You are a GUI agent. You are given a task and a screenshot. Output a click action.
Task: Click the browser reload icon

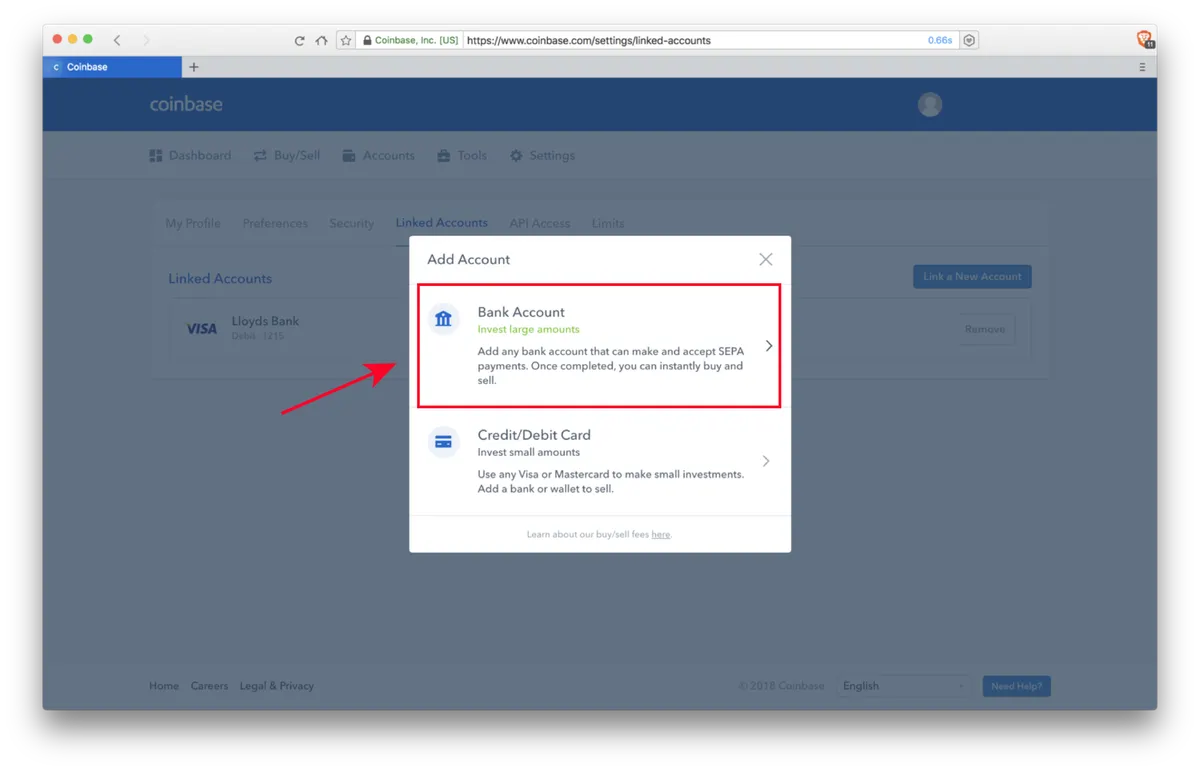pos(299,41)
